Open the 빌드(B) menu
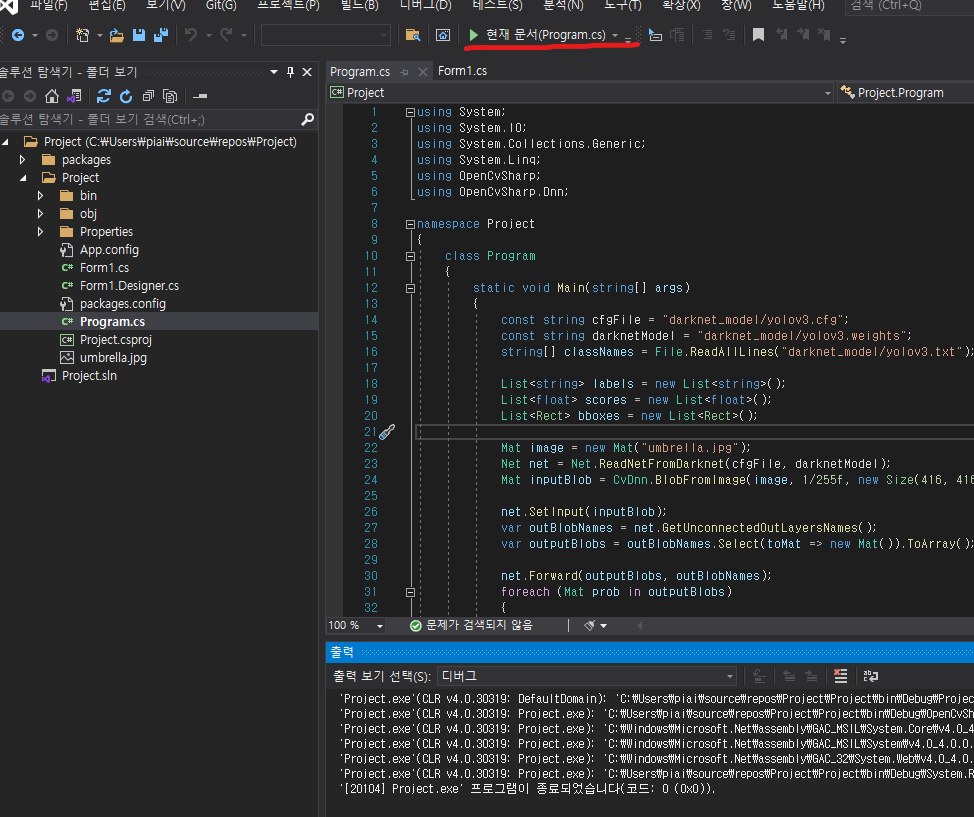The image size is (974, 817). tap(357, 6)
